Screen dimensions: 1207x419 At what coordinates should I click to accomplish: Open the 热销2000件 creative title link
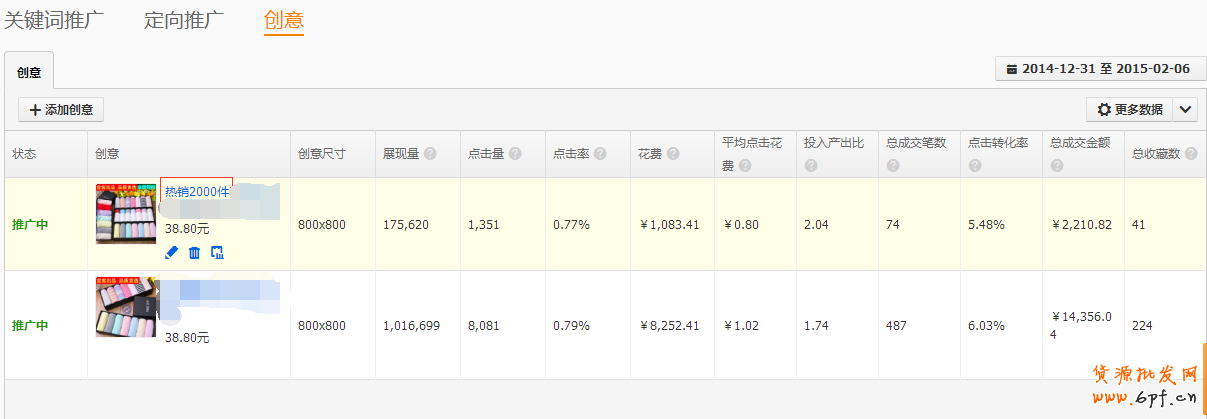point(196,191)
